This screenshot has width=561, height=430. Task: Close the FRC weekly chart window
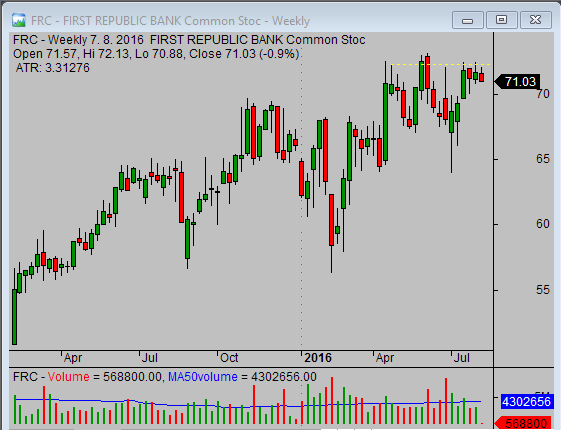[x=535, y=20]
